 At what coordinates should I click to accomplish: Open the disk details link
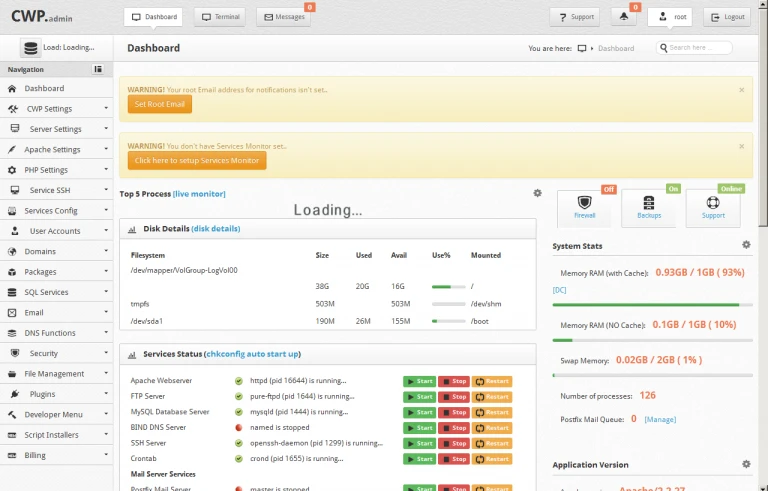click(x=216, y=229)
